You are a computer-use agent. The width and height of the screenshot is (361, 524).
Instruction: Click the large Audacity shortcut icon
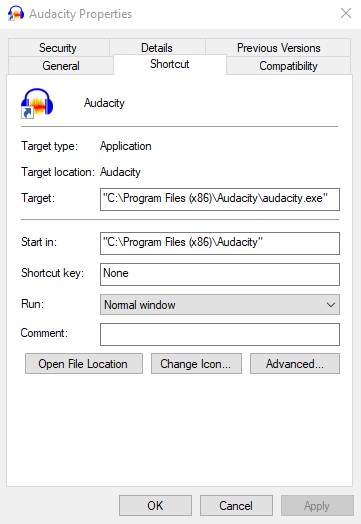[x=37, y=103]
